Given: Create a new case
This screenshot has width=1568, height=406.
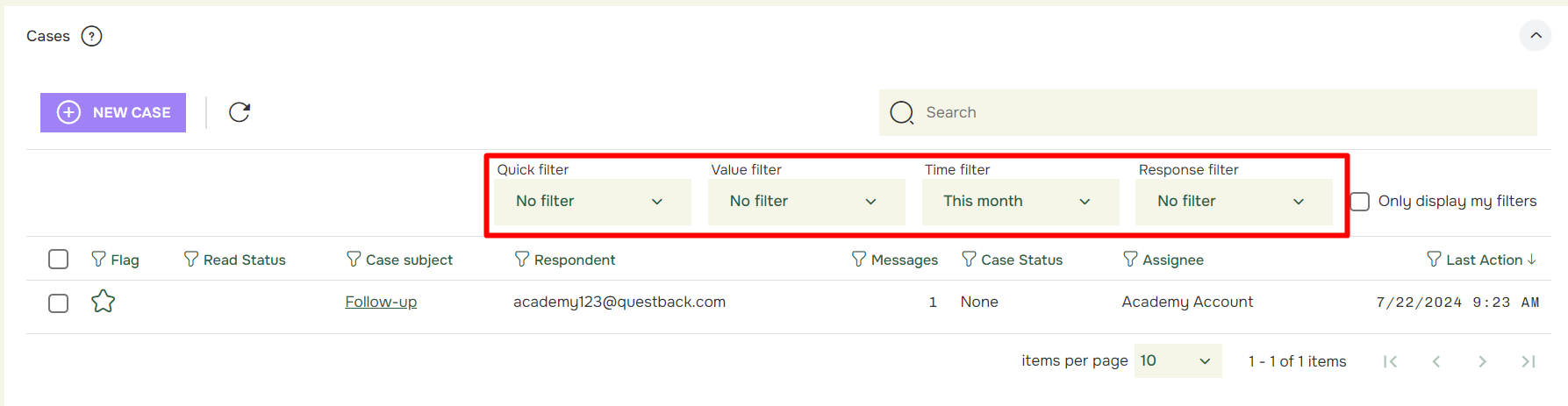Looking at the screenshot, I should pos(113,112).
